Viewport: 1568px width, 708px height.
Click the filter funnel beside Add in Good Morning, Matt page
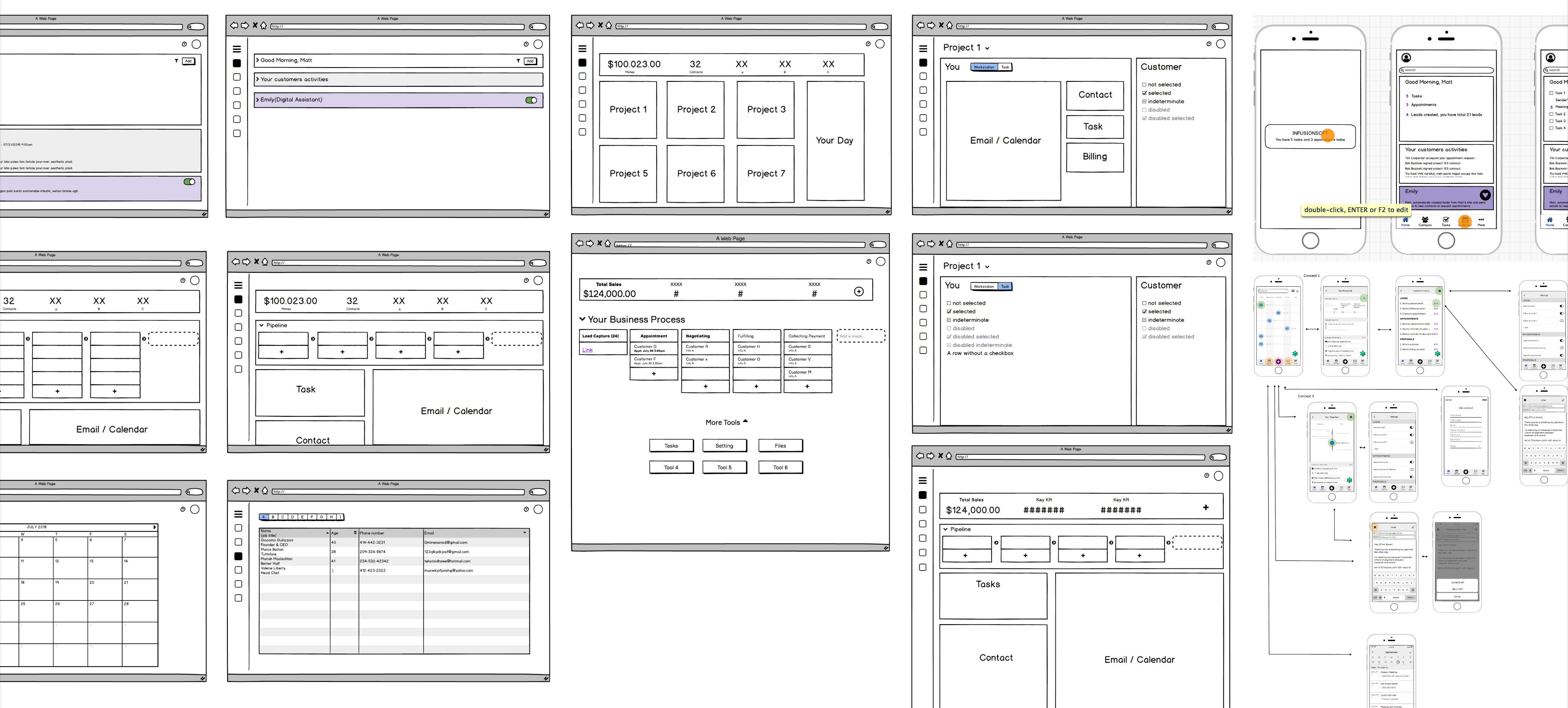(518, 61)
